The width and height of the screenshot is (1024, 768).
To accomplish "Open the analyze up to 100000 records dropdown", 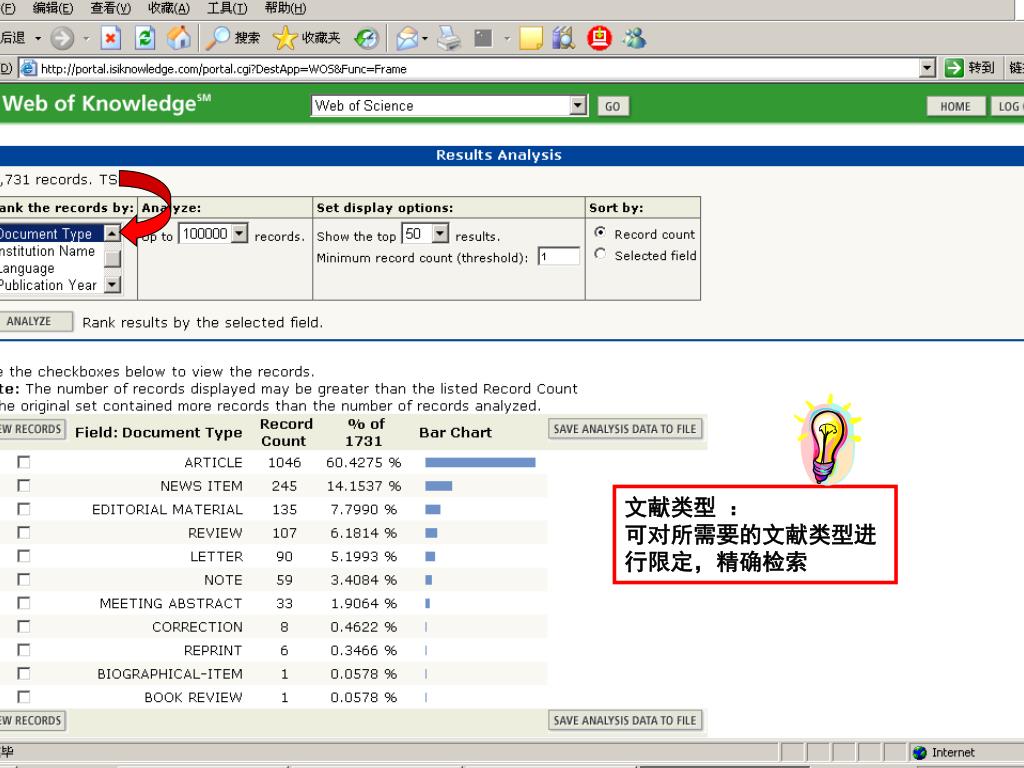I will (240, 233).
